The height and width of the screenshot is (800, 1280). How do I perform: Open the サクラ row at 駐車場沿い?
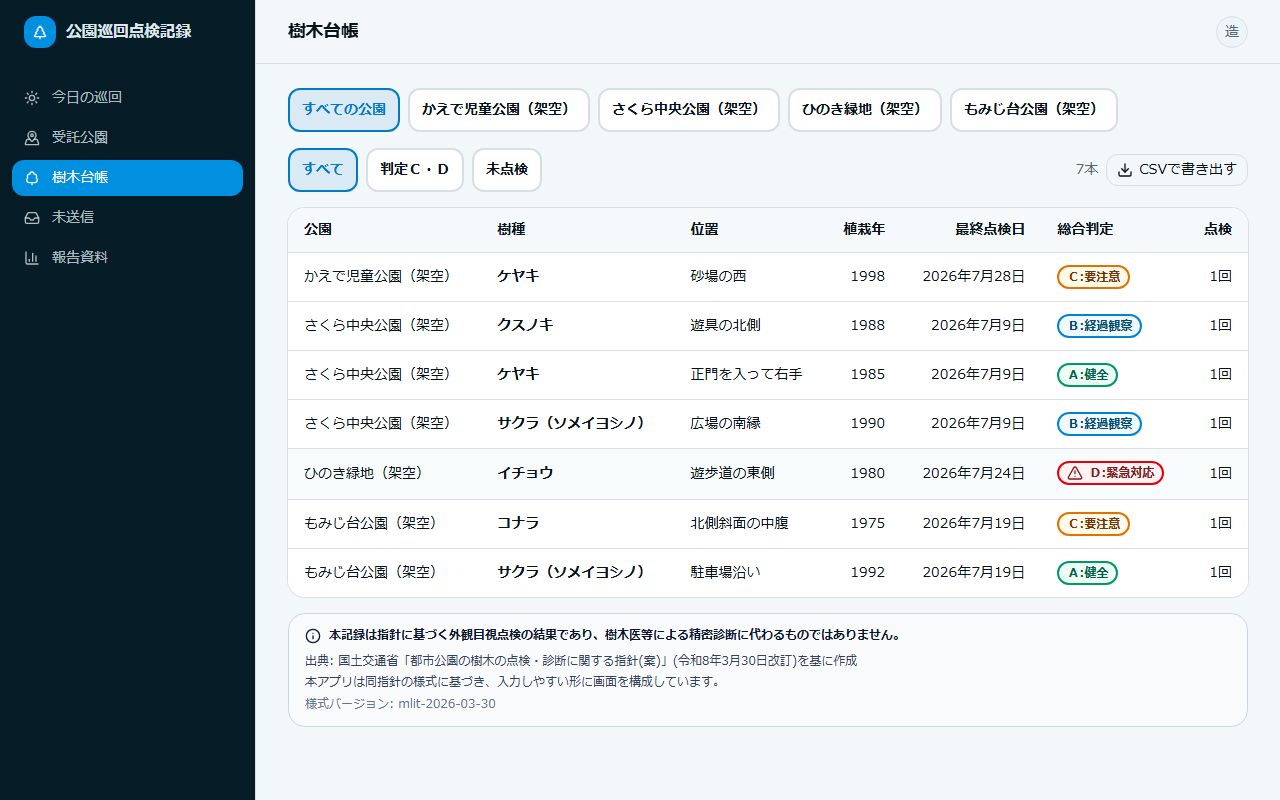768,573
